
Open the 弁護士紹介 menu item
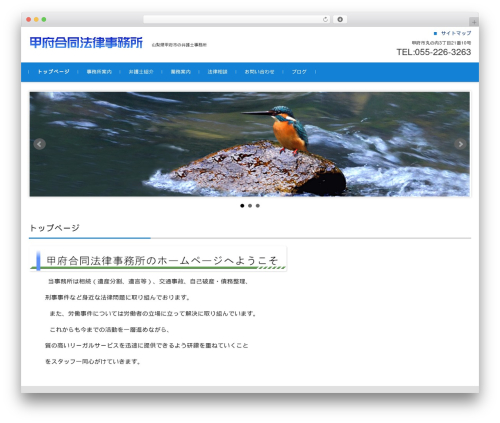[x=141, y=72]
